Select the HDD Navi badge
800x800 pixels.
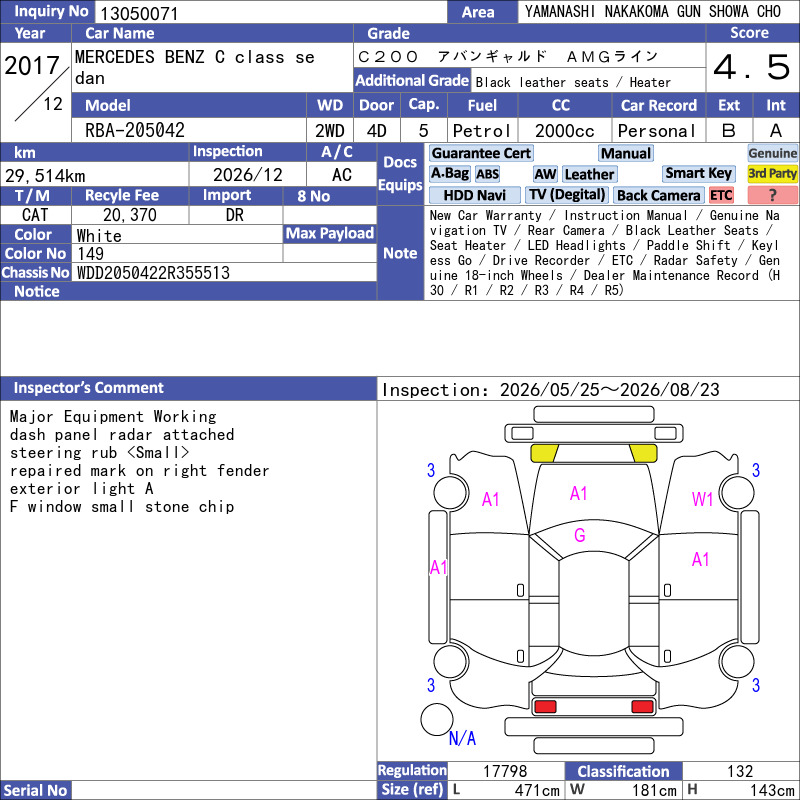[474, 195]
